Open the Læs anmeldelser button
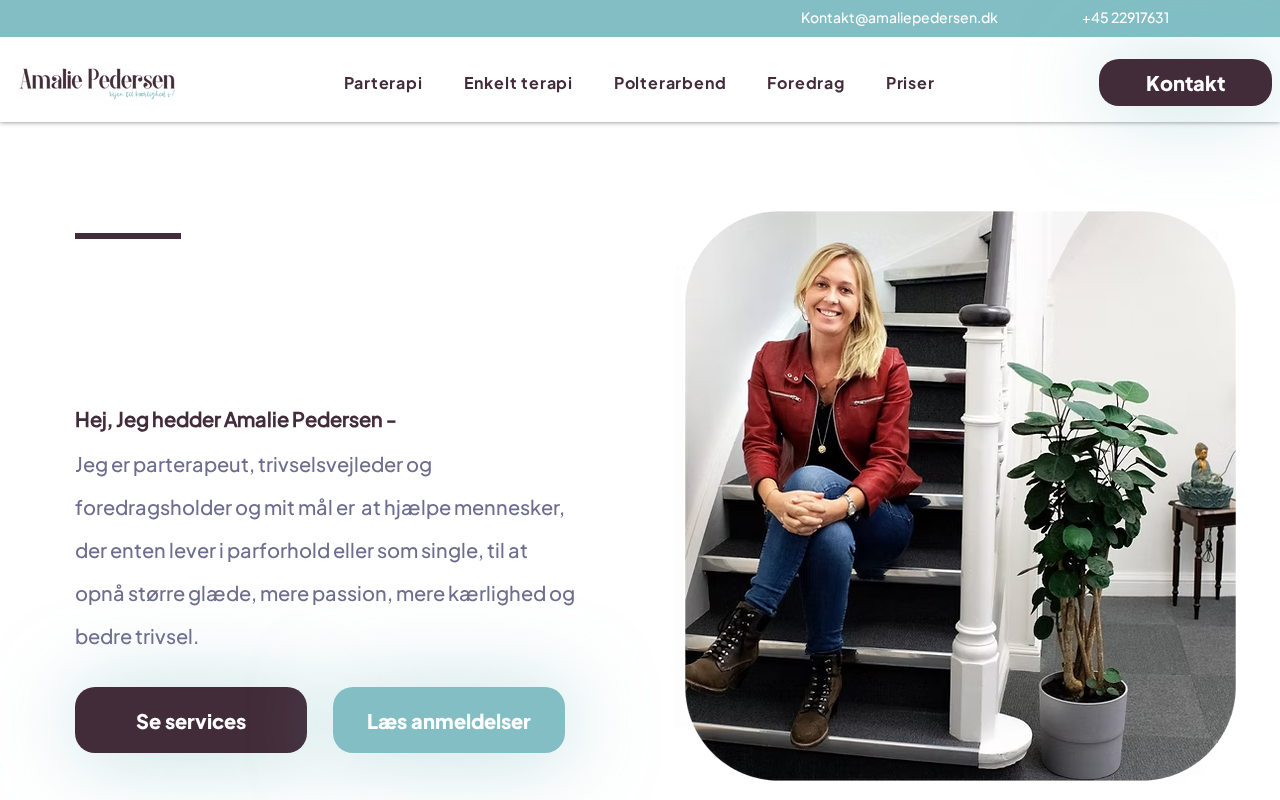The width and height of the screenshot is (1280, 800). click(449, 720)
